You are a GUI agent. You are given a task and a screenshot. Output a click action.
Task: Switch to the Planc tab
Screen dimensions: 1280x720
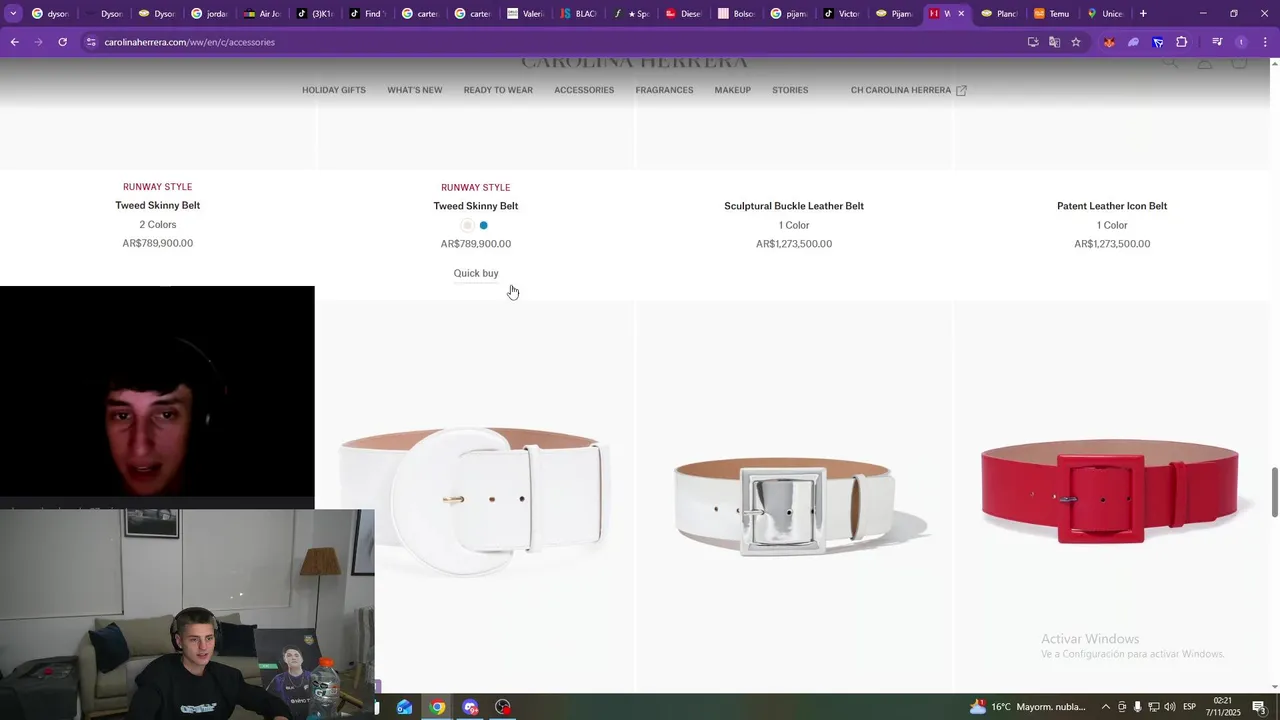(1001, 14)
